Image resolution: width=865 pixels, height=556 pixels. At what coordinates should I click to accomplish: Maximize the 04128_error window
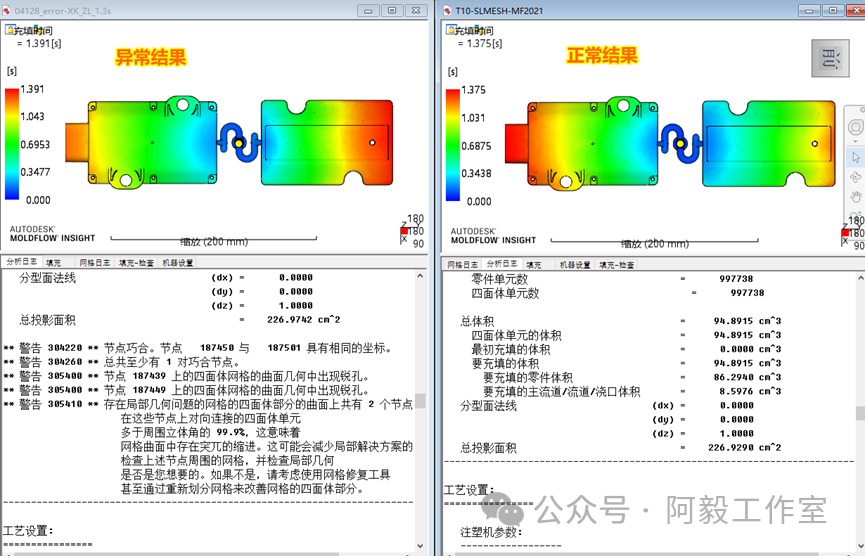392,10
